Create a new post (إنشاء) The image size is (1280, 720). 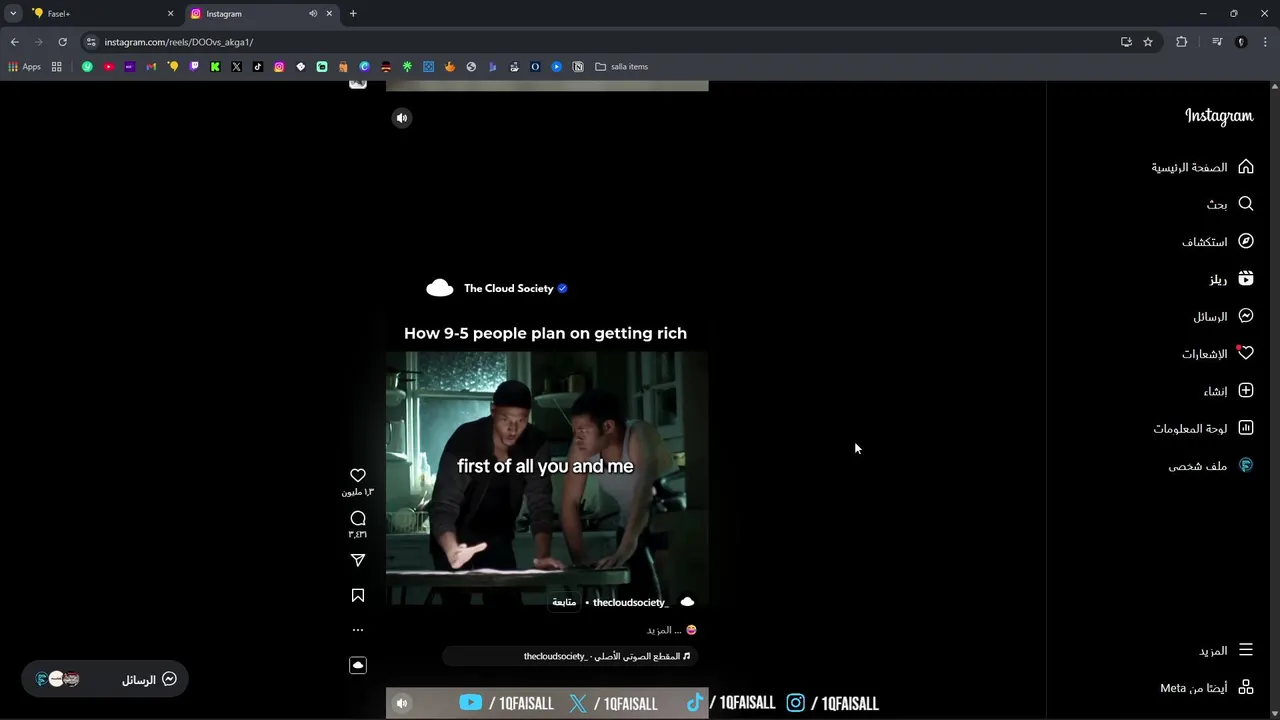1228,391
